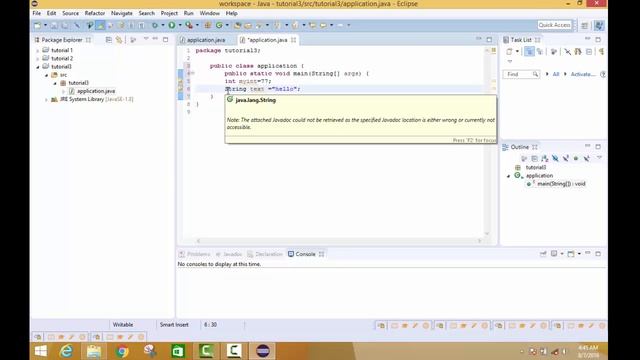
Task: Click the Debug bug icon
Action: pos(155,25)
